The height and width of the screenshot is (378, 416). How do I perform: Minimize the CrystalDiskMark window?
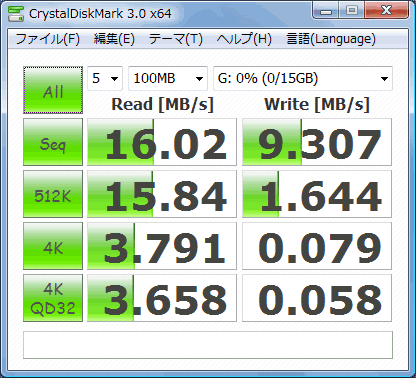(x=326, y=10)
